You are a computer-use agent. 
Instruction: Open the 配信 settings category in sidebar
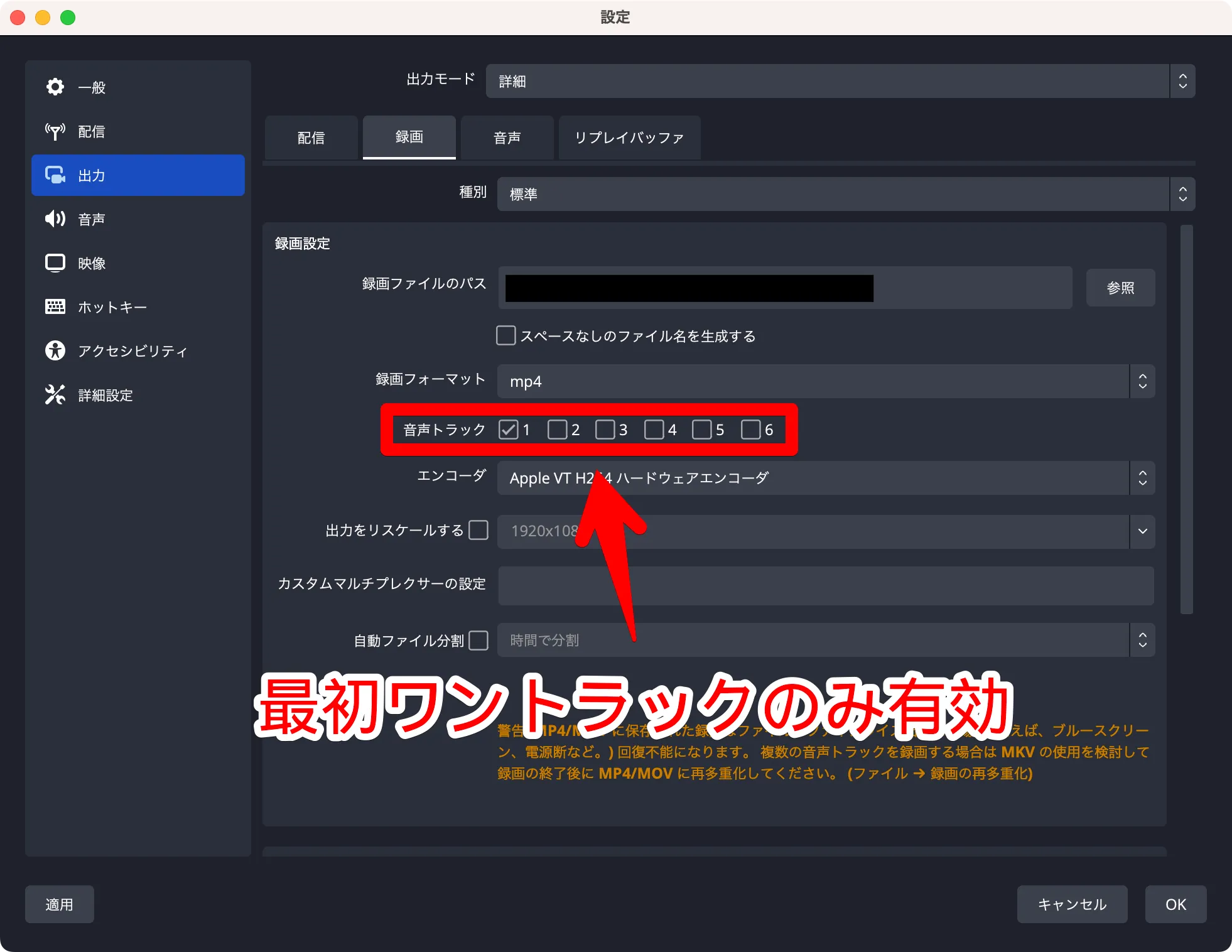click(x=138, y=131)
